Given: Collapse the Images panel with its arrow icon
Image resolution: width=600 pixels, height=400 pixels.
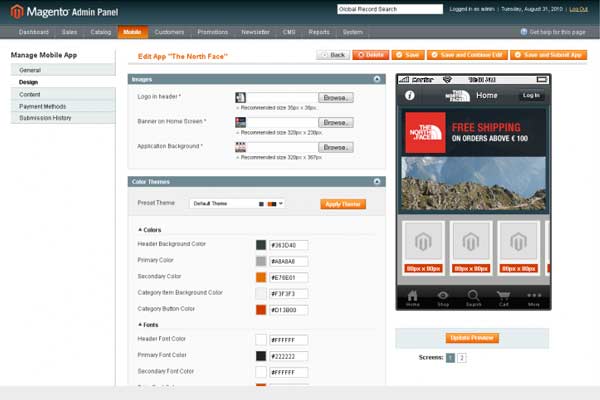Looking at the screenshot, I should click(377, 79).
